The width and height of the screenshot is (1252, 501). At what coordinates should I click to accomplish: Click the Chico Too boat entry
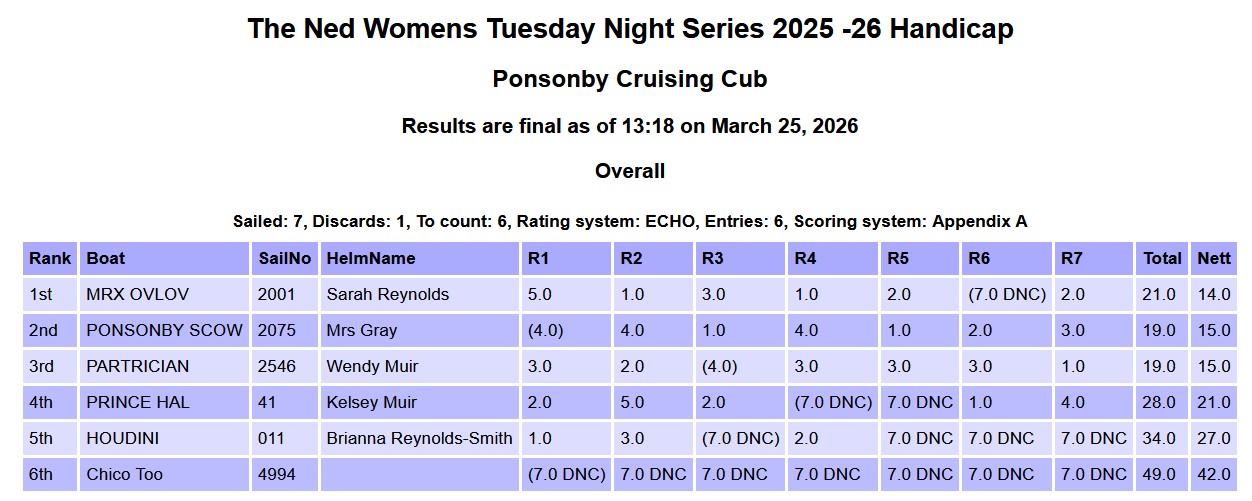coord(125,474)
